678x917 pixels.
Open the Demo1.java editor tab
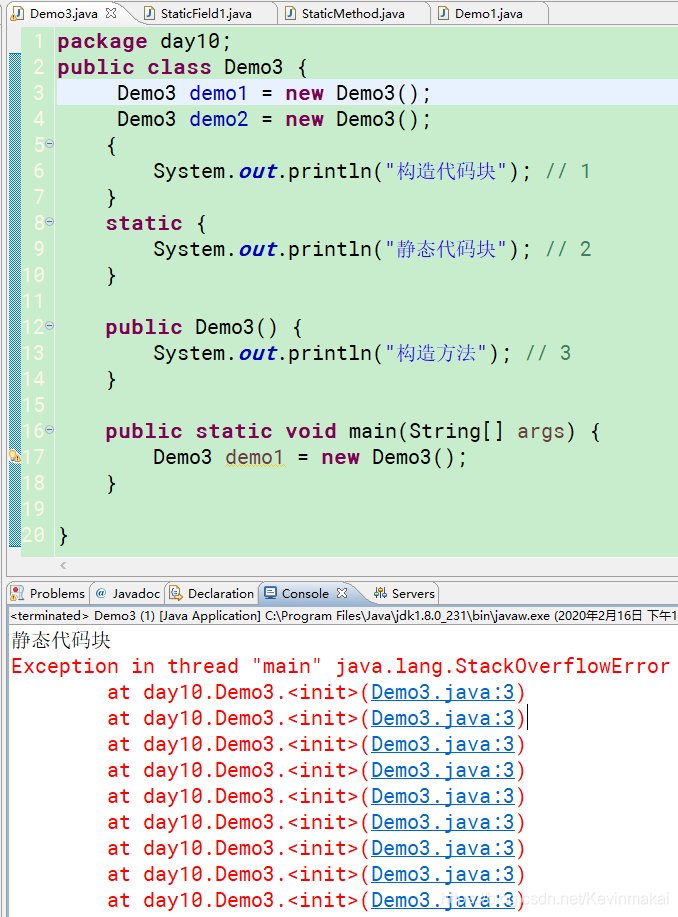click(x=488, y=13)
